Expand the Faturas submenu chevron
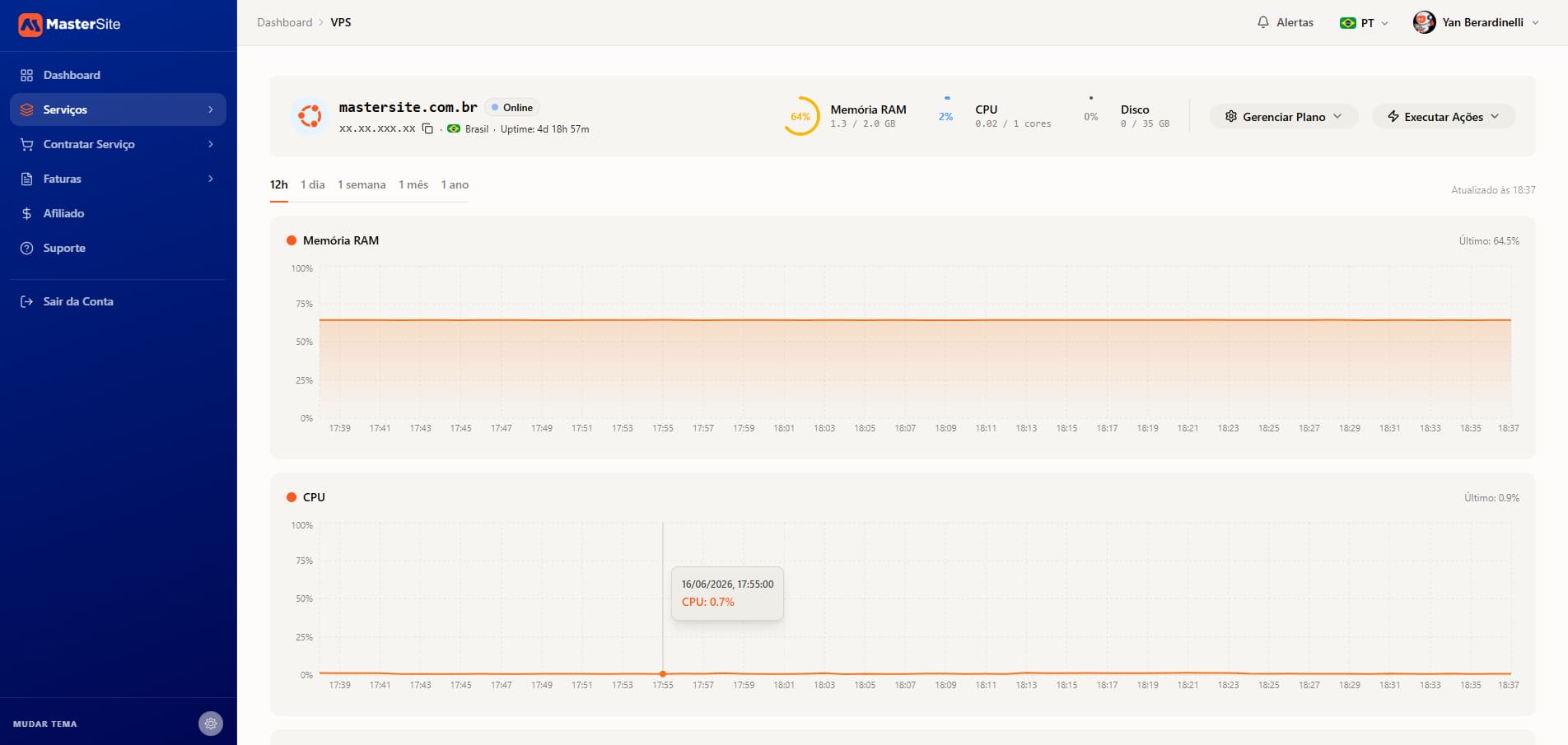The height and width of the screenshot is (745, 1568). (x=211, y=179)
